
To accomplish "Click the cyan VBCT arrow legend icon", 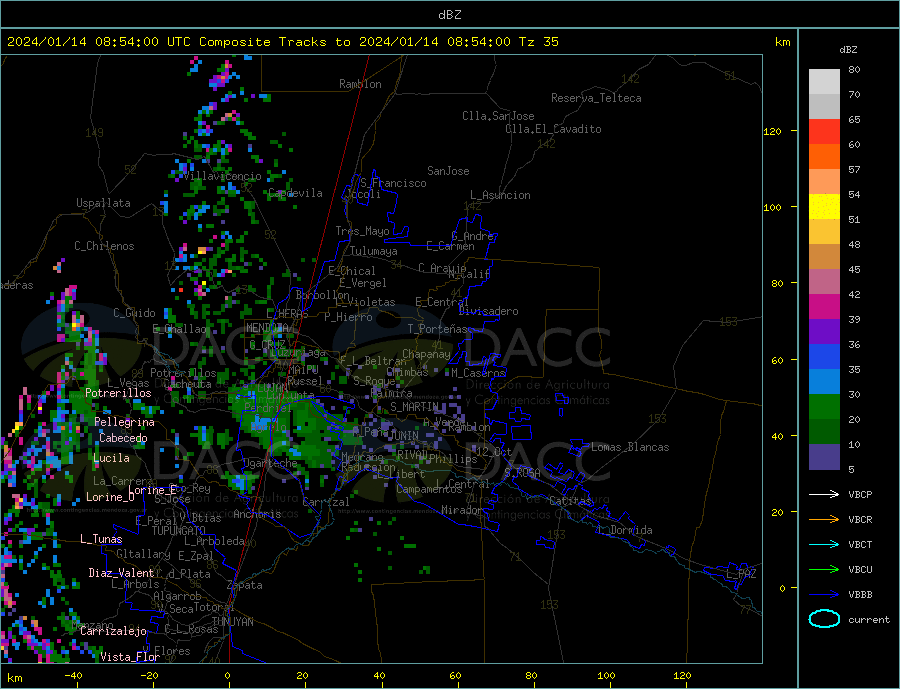I will pos(824,544).
